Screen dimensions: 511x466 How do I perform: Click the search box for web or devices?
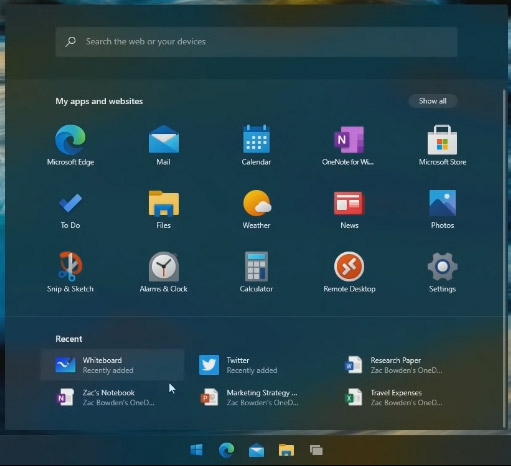[x=256, y=42]
